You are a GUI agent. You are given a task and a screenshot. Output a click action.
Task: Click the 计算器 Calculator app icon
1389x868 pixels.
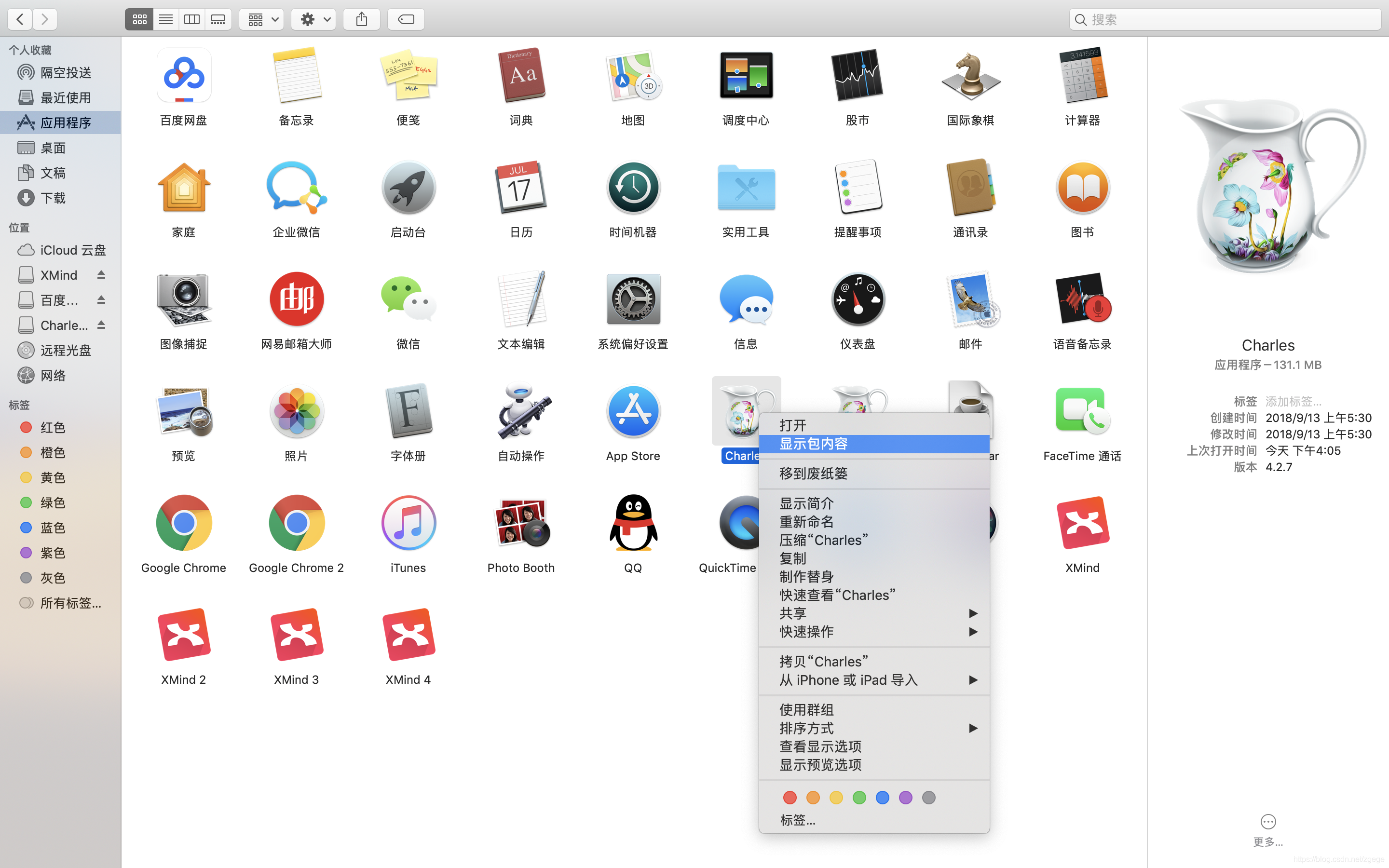(x=1082, y=75)
